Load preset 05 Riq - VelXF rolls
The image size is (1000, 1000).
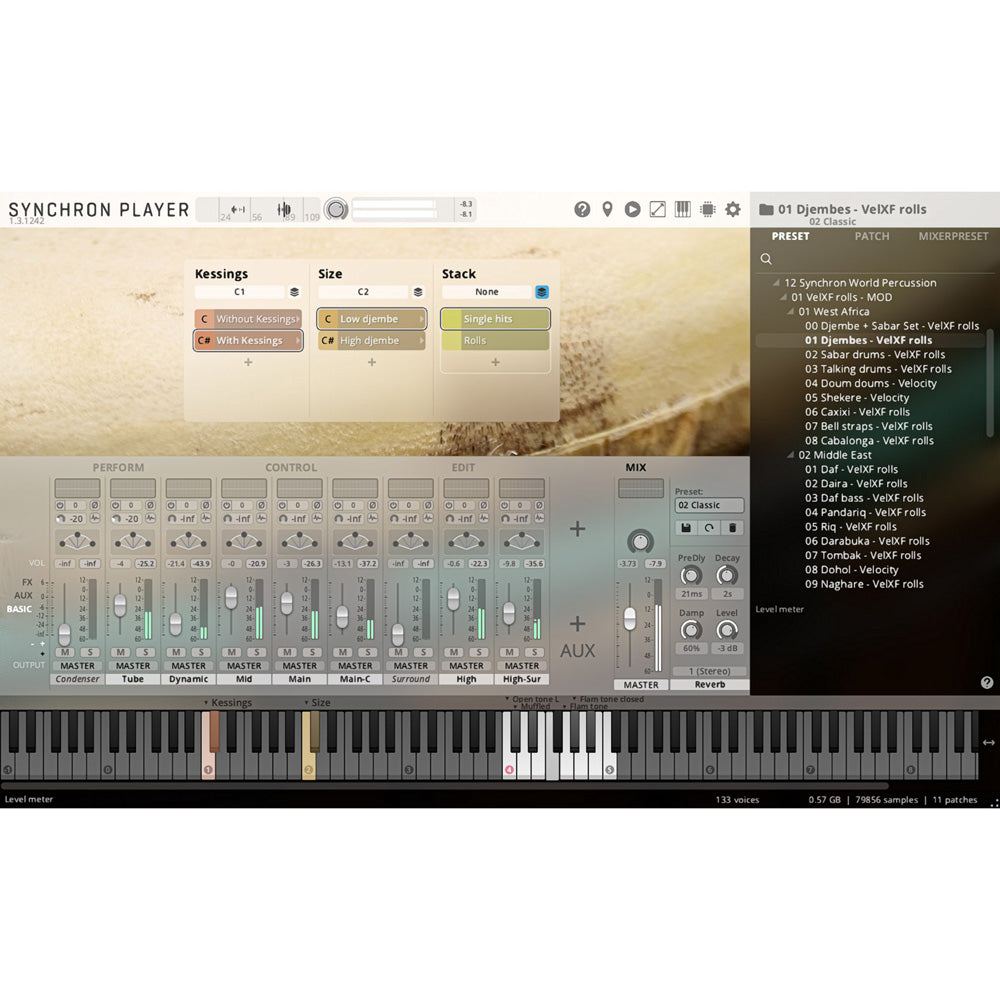click(x=850, y=527)
